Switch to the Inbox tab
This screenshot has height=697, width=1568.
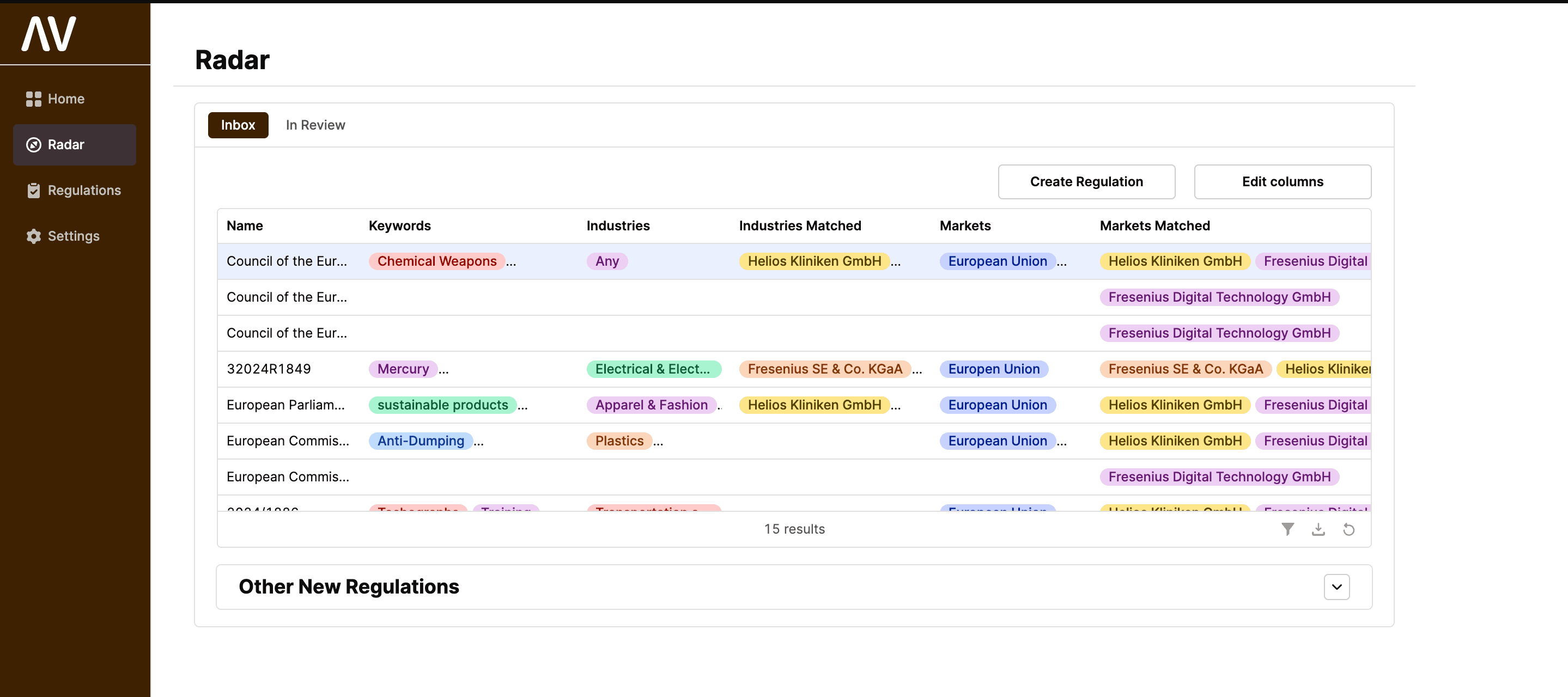238,125
